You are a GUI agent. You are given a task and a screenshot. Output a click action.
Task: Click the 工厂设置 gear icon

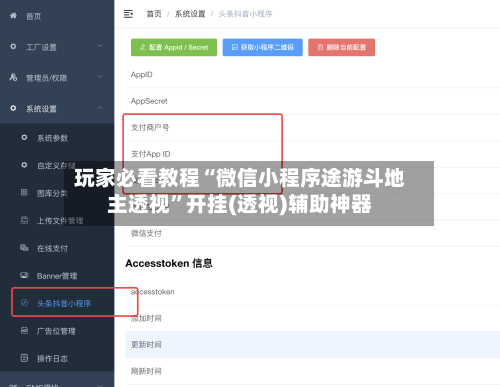[x=13, y=46]
